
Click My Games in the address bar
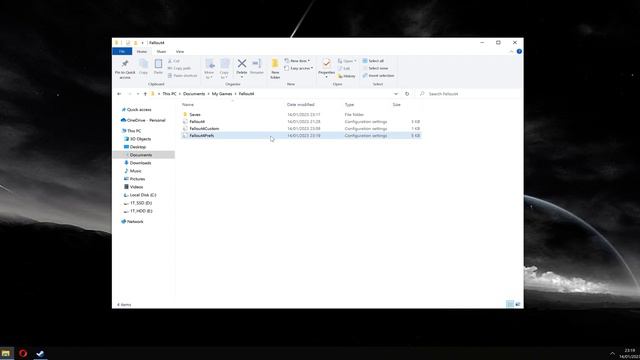tap(222, 94)
